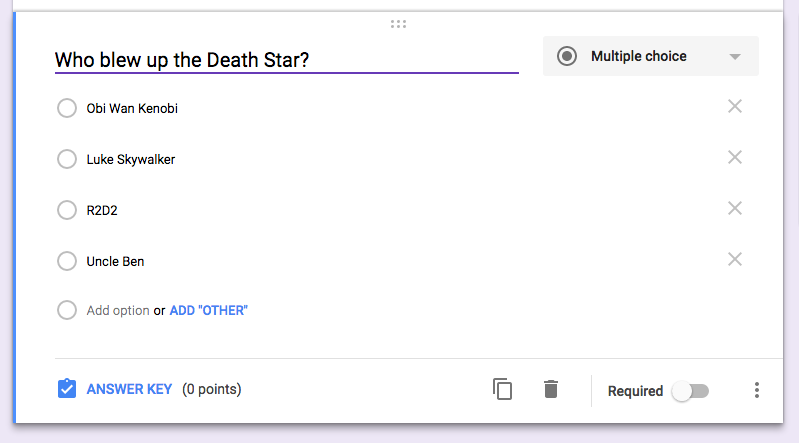This screenshot has width=799, height=443.
Task: Select the Luke Skywalker radio button
Action: 67,159
